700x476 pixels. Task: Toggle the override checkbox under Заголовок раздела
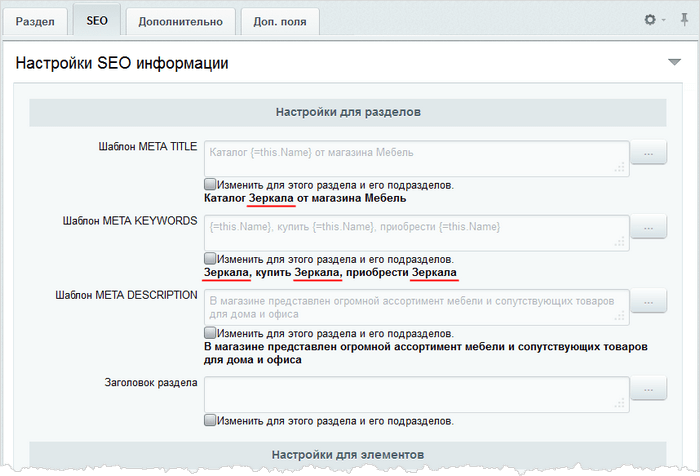(210, 421)
